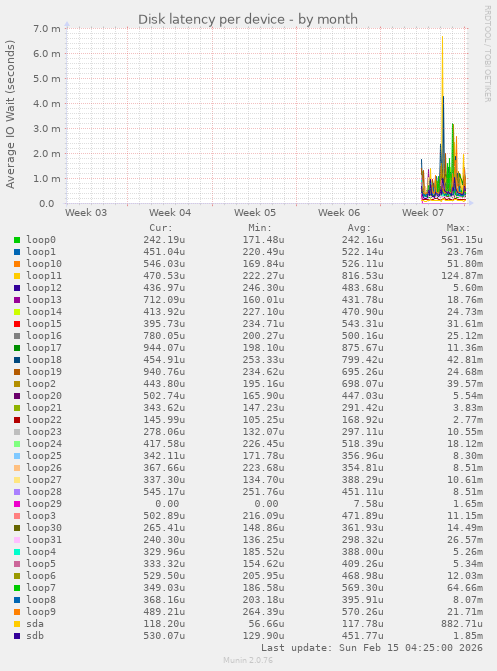Click the 'Avg:' column header
The height and width of the screenshot is (671, 497).
tap(359, 228)
